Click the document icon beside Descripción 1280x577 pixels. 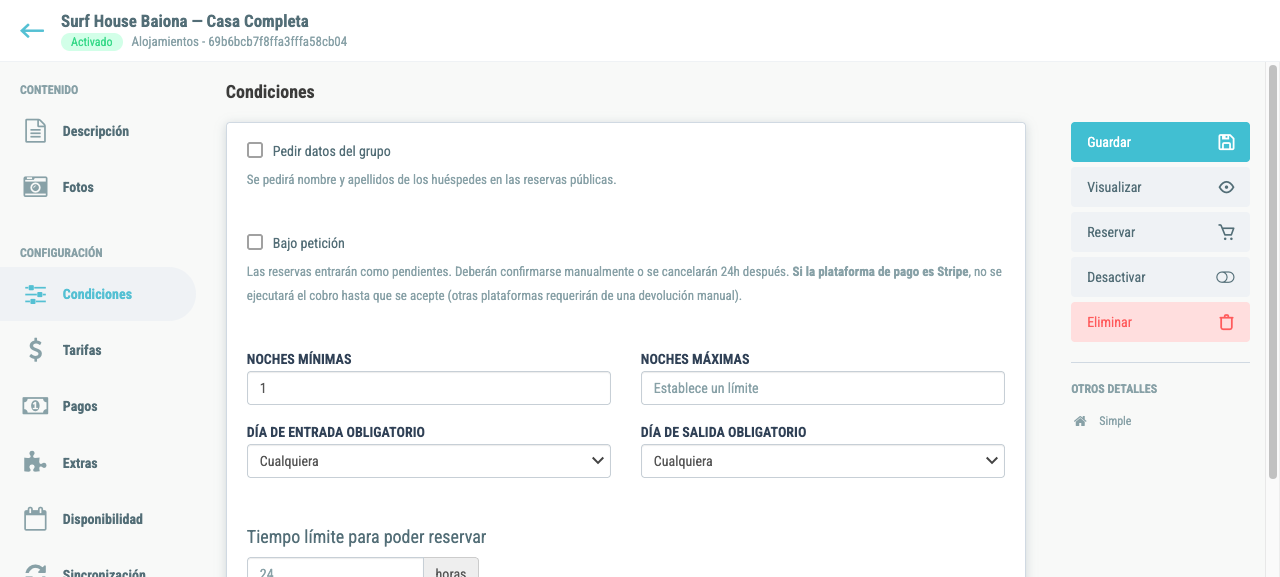point(36,131)
